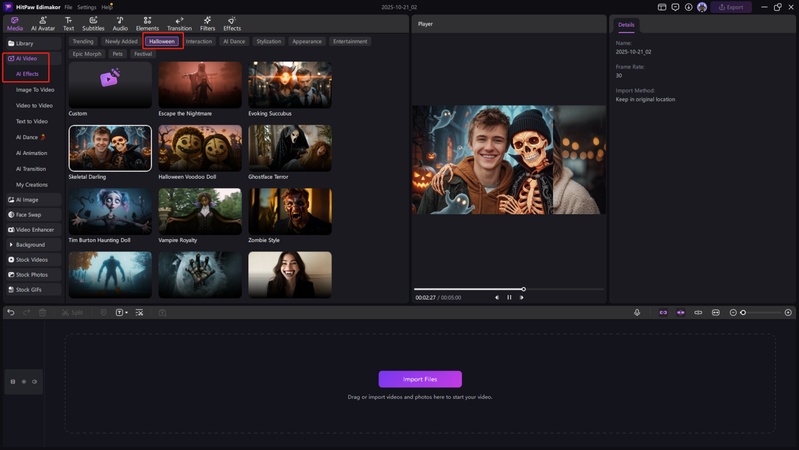Open the AI Avatar panel
The width and height of the screenshot is (799, 450).
coord(43,24)
